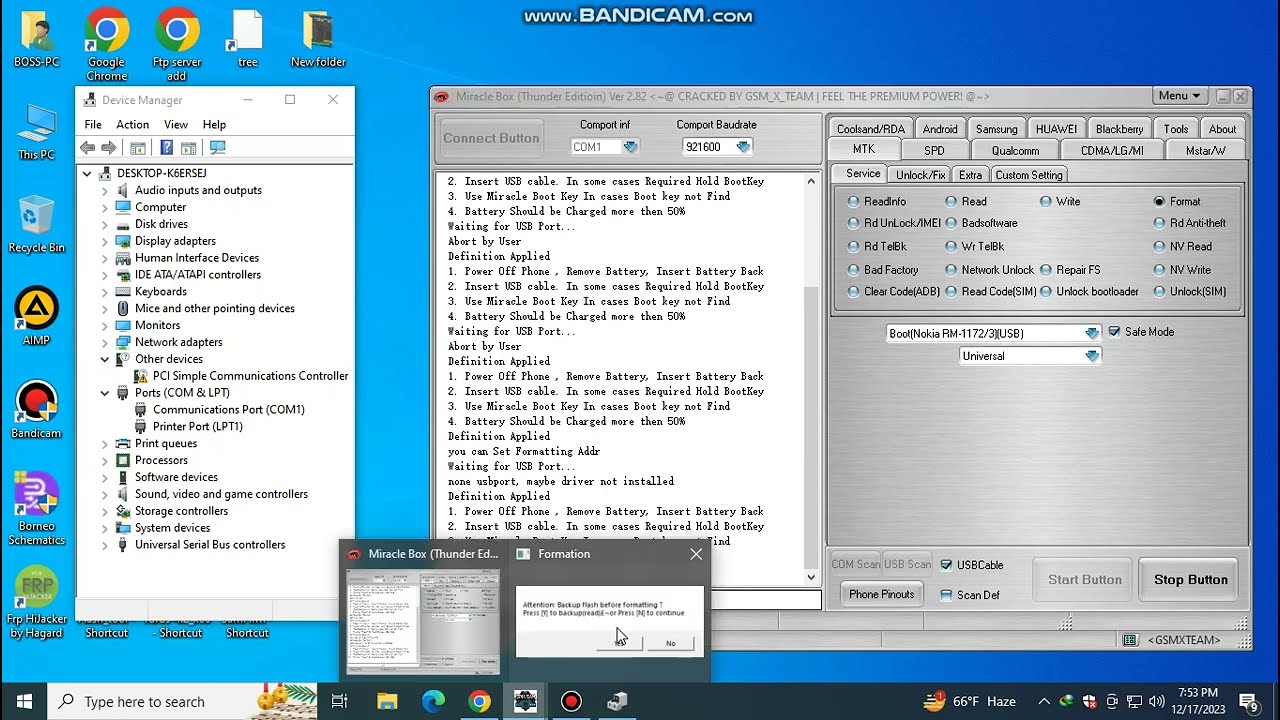Click the log scrollbar up arrow
Viewport: 1280px width, 720px height.
[x=811, y=182]
